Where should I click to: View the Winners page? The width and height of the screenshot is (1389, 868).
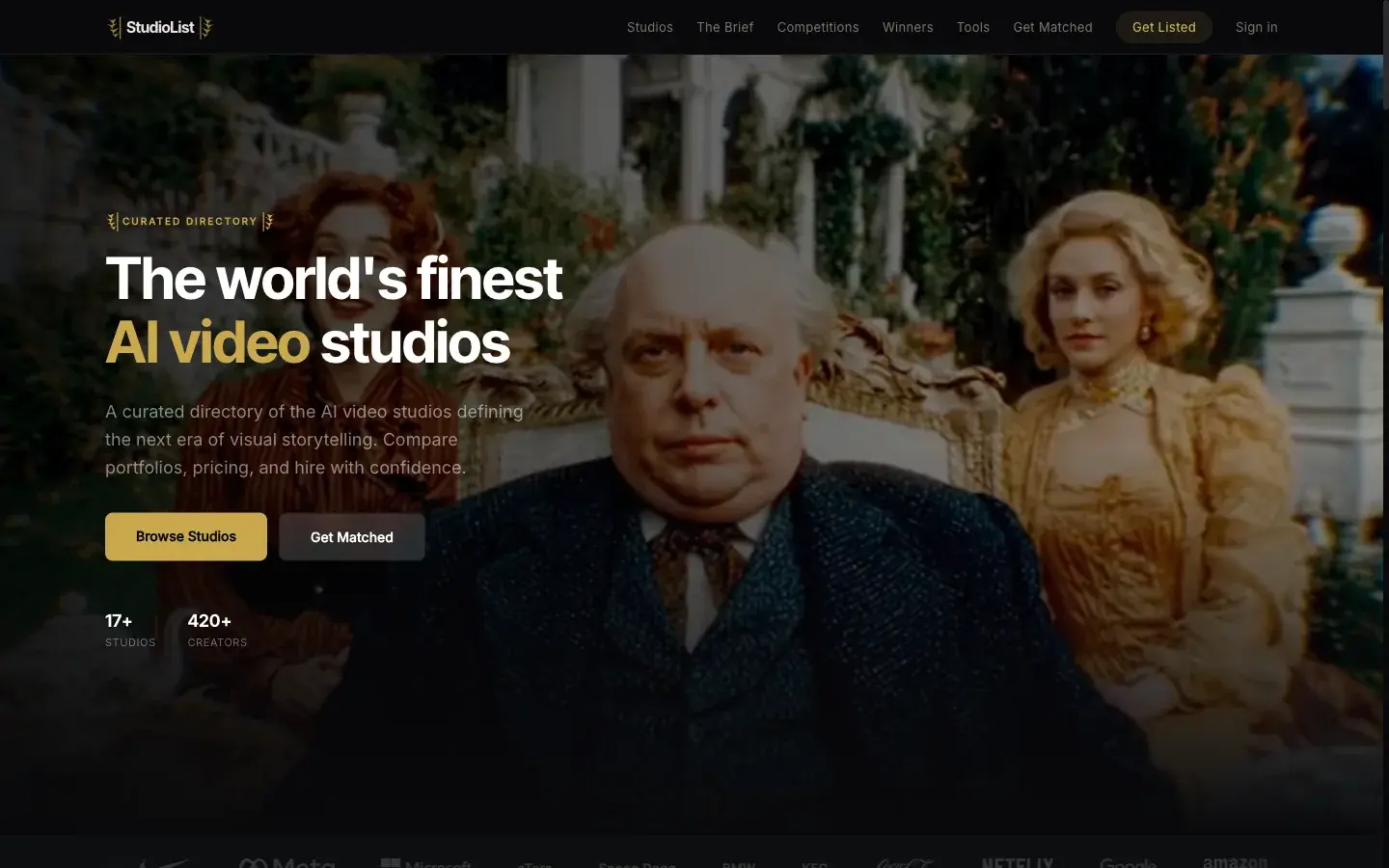click(907, 27)
